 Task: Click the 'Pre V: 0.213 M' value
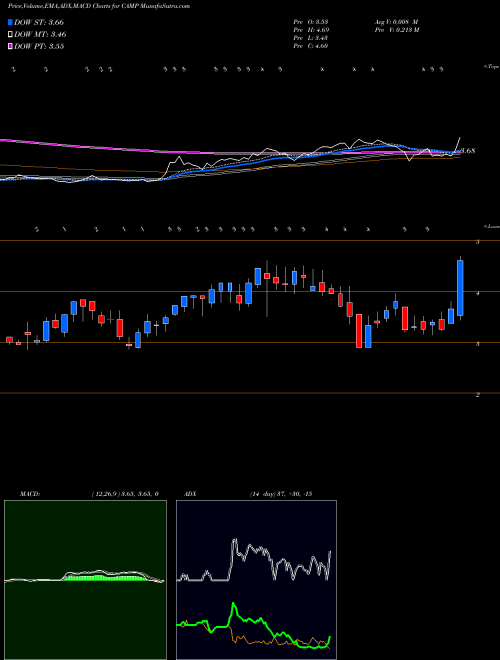tap(396, 30)
